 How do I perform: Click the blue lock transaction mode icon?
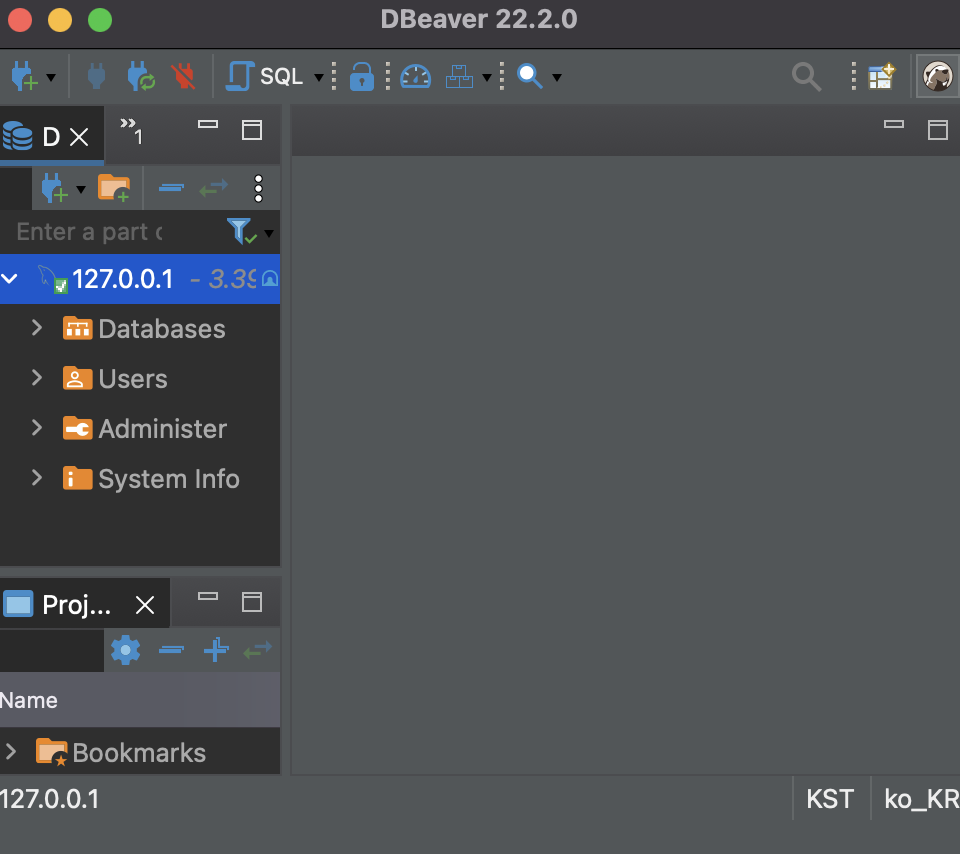tap(362, 77)
